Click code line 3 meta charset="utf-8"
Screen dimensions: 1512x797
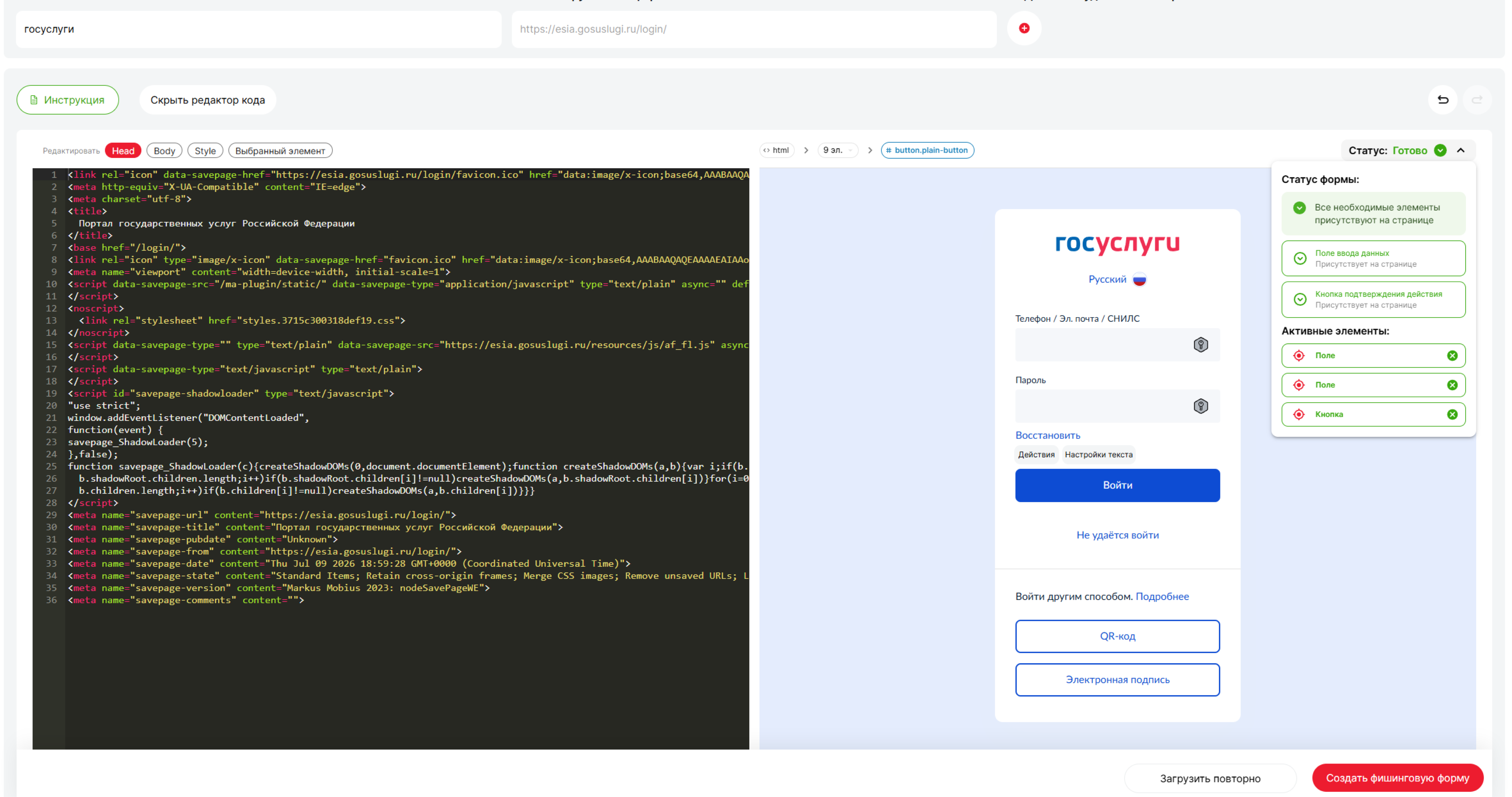130,199
